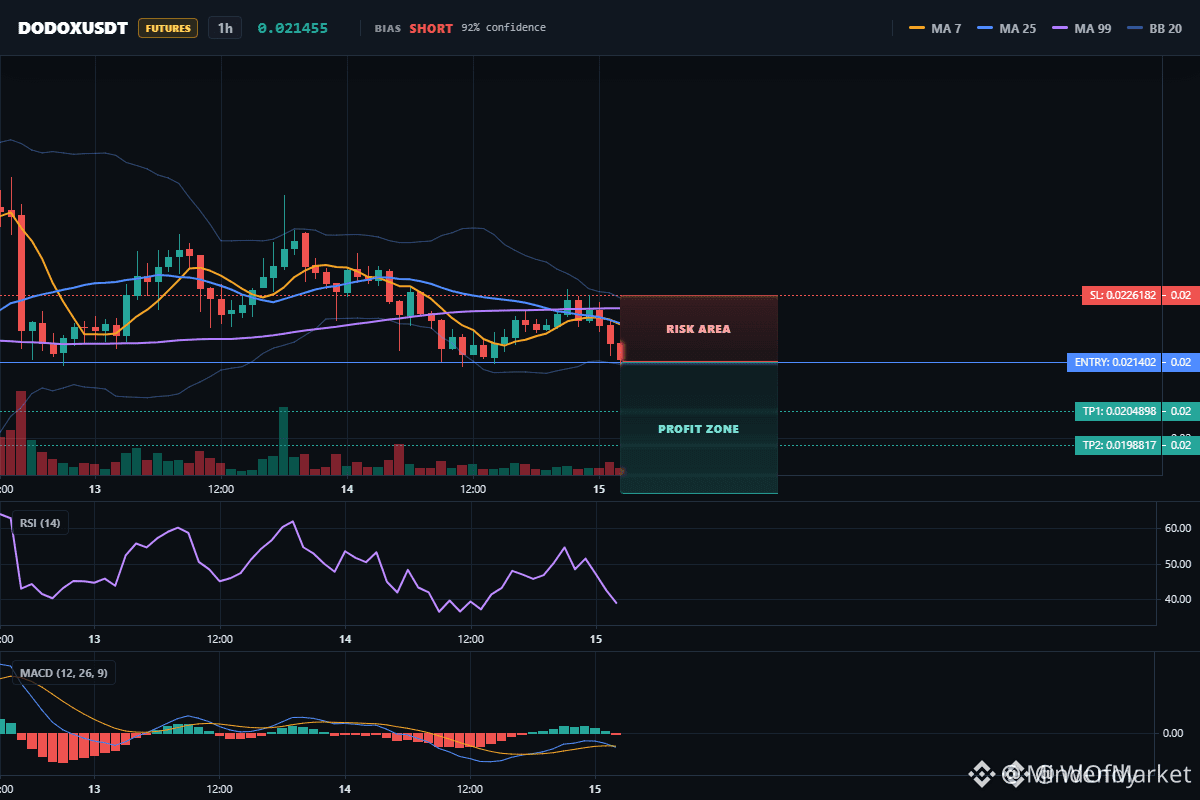The width and height of the screenshot is (1200, 800).
Task: Click the 92% confidence text
Action: 504,28
